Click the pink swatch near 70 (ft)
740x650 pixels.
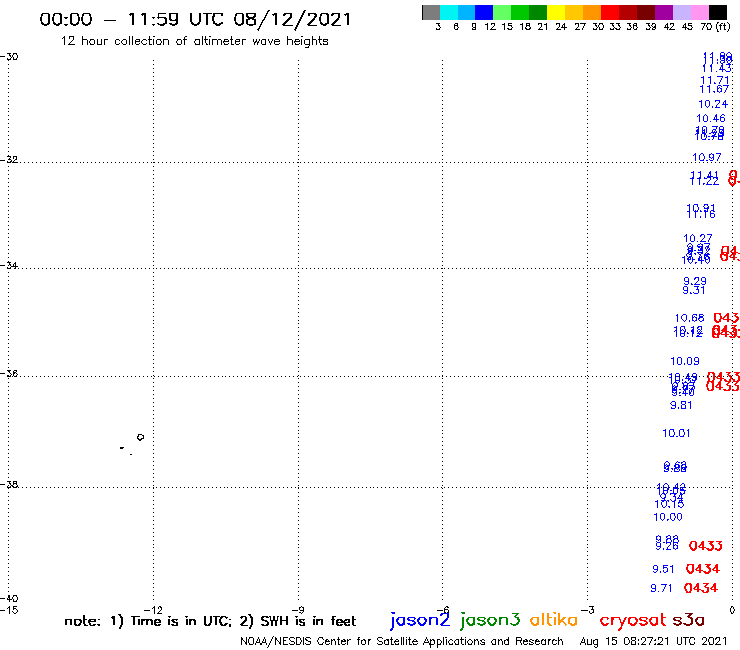click(x=700, y=12)
